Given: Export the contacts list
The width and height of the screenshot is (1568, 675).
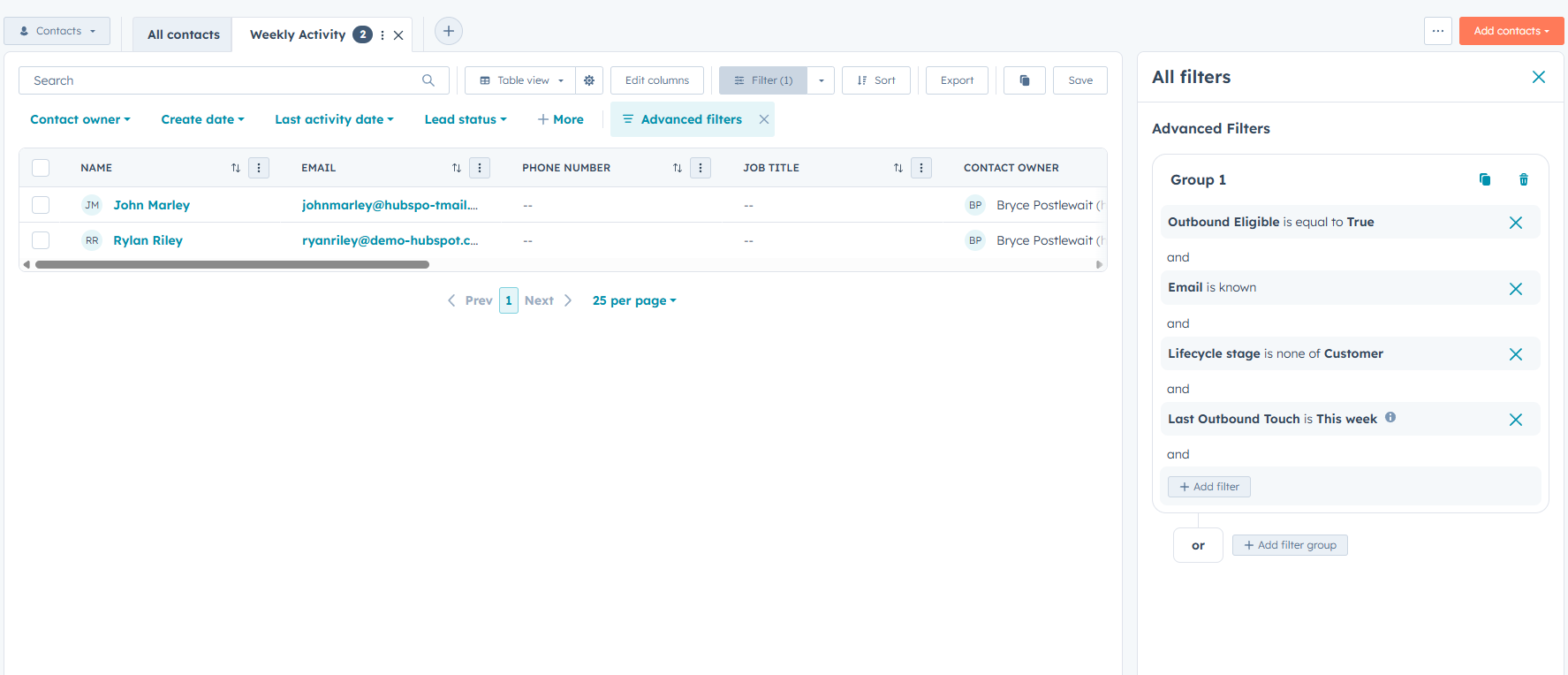Looking at the screenshot, I should (957, 80).
